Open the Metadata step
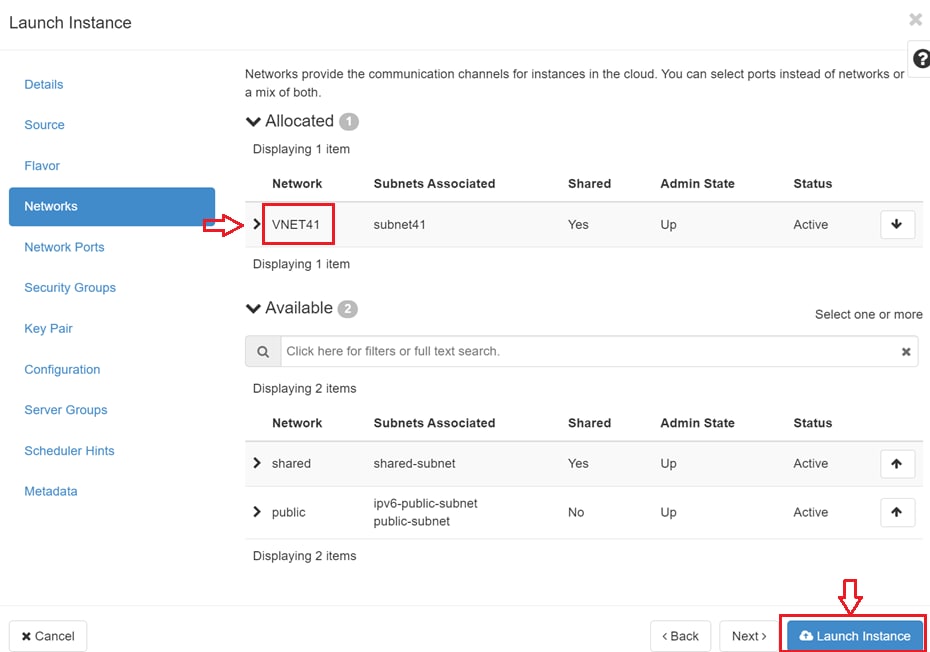Screen dimensions: 930x652 pyautogui.click(x=51, y=491)
